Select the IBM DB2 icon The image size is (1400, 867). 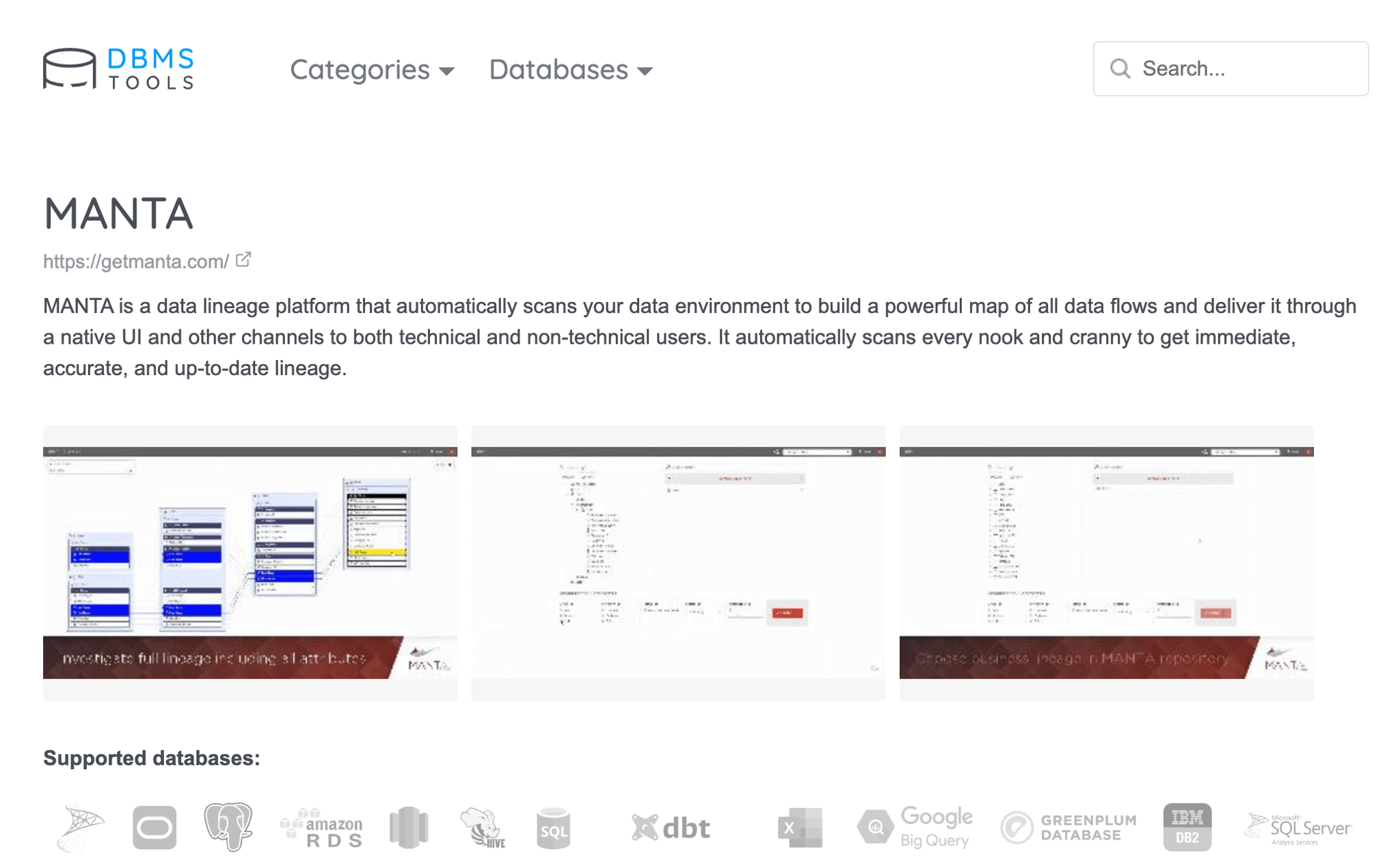click(1187, 827)
